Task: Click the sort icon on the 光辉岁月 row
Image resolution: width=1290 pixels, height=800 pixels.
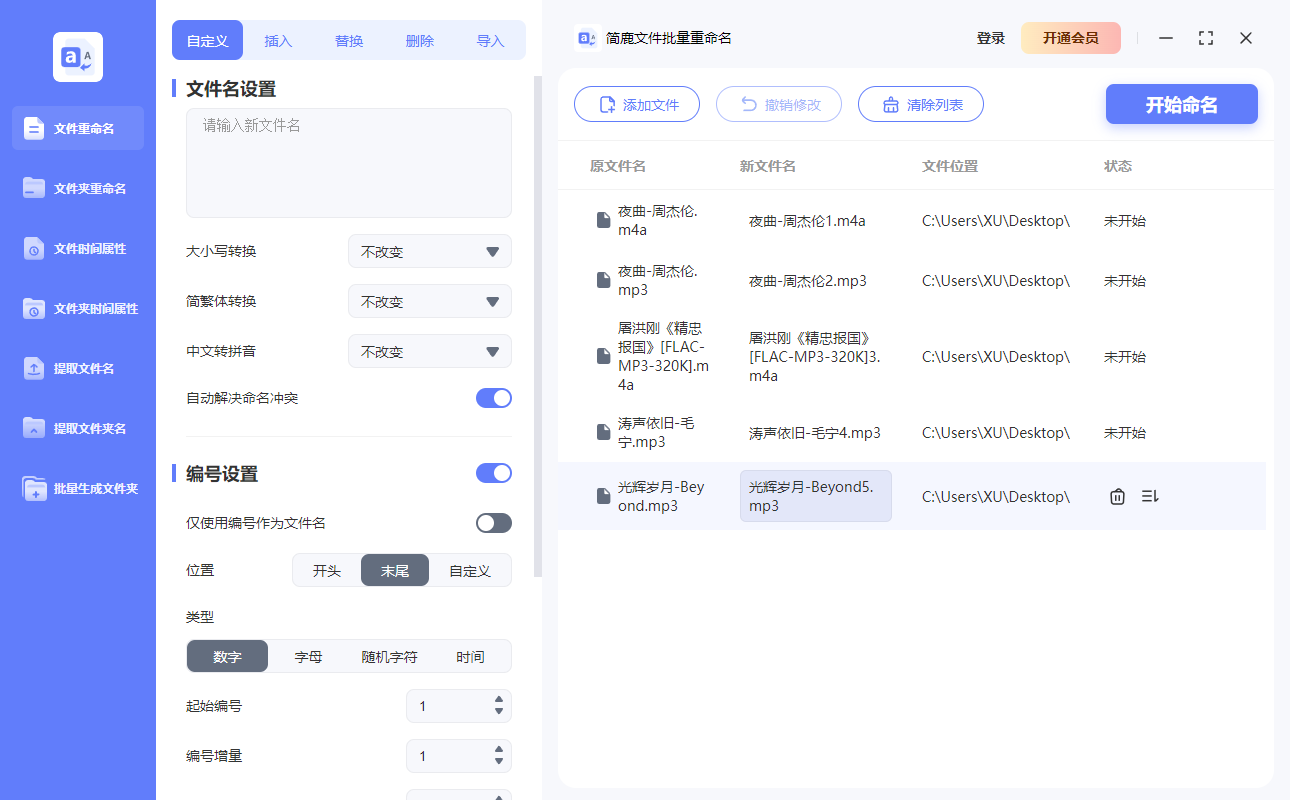Action: pos(1149,495)
